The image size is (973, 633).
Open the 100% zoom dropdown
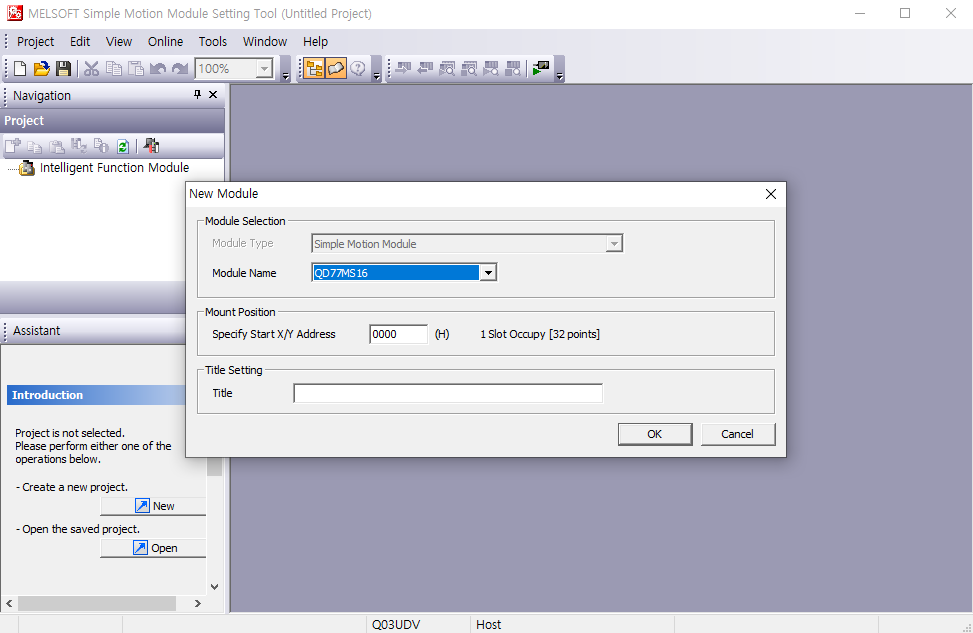(x=264, y=68)
